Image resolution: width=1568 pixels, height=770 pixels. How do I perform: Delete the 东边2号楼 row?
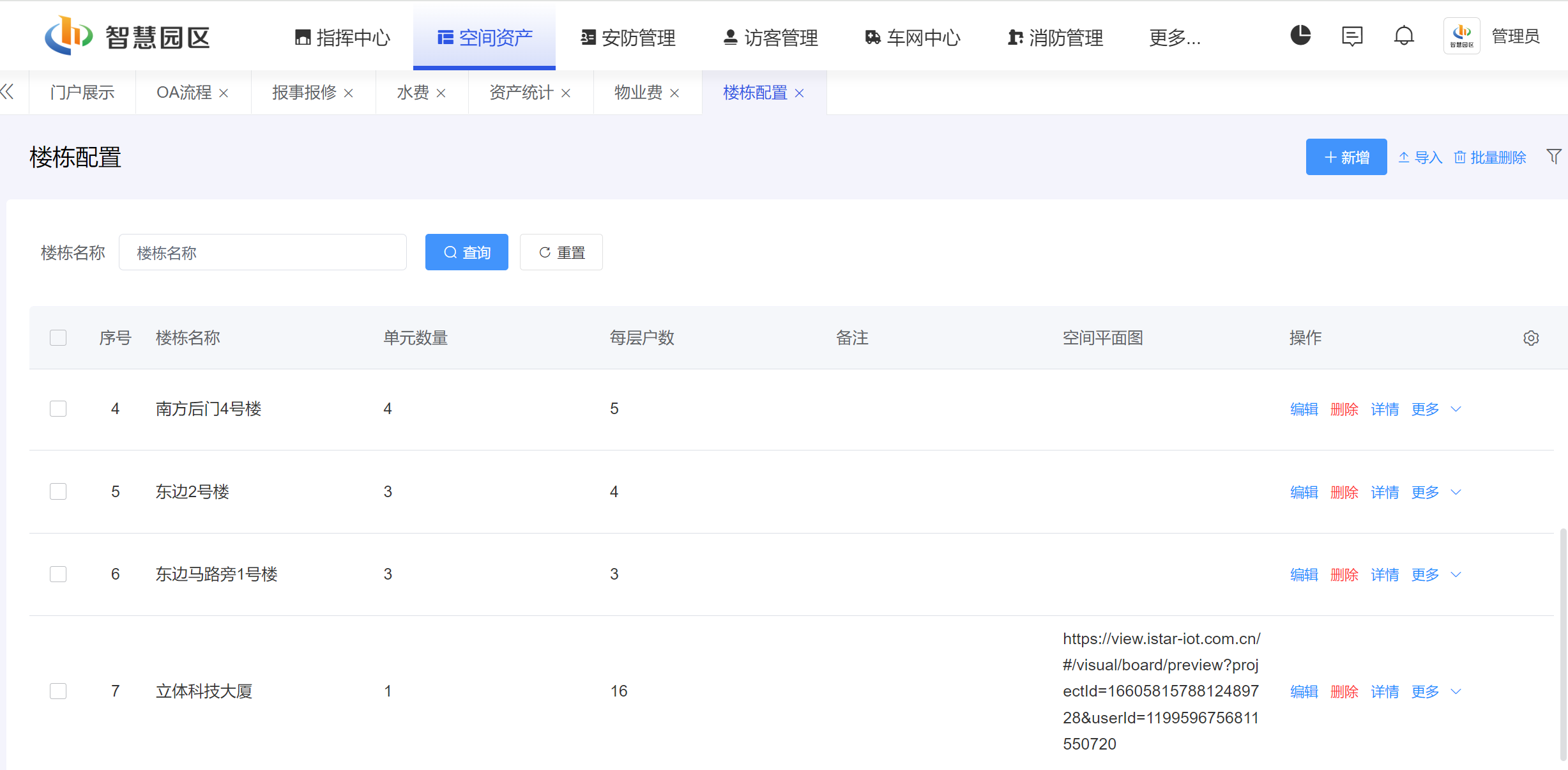click(x=1344, y=492)
